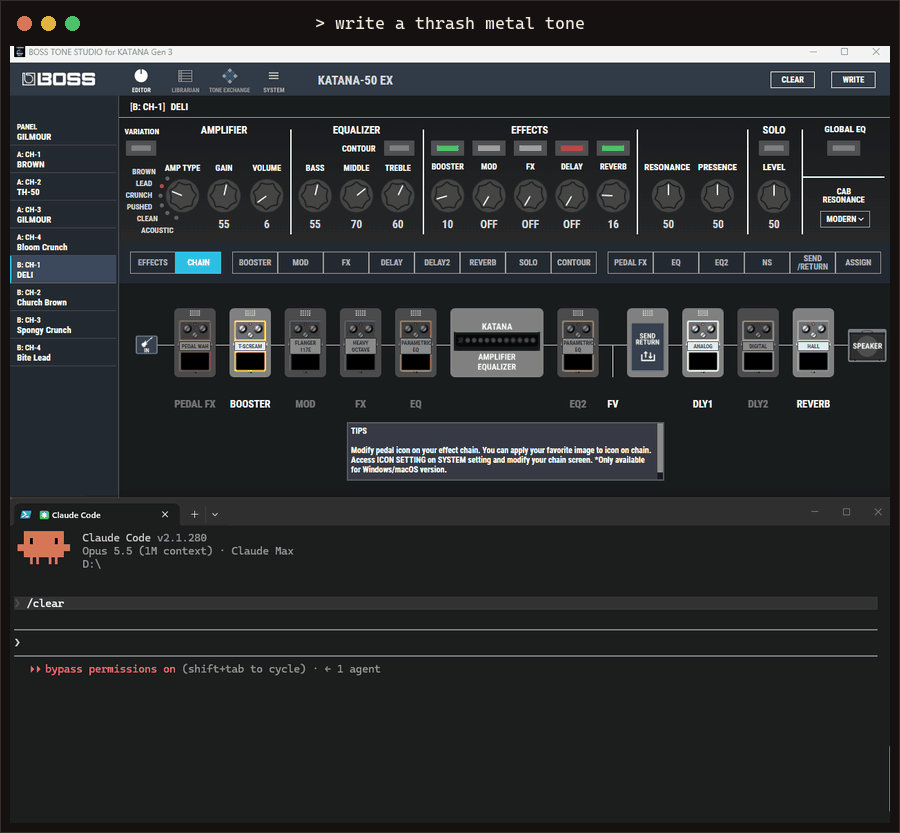The image size is (900, 833).
Task: Open the Librarian icon
Action: coord(185,80)
